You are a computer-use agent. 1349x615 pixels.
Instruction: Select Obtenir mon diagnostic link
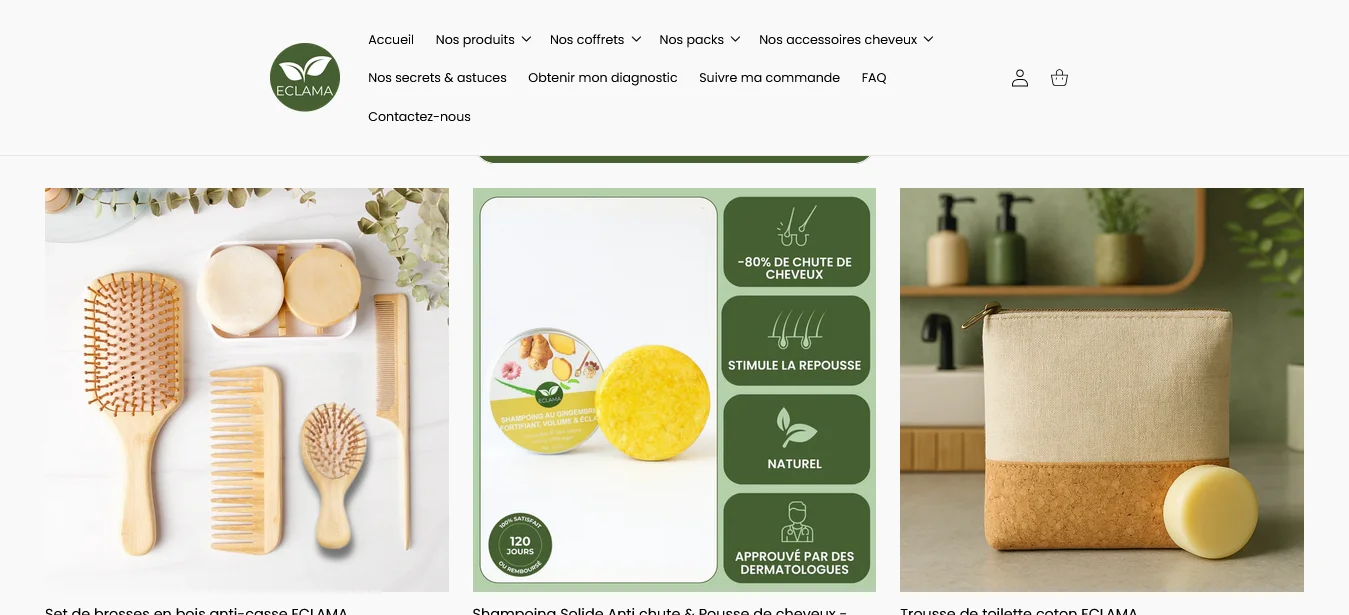(x=603, y=78)
